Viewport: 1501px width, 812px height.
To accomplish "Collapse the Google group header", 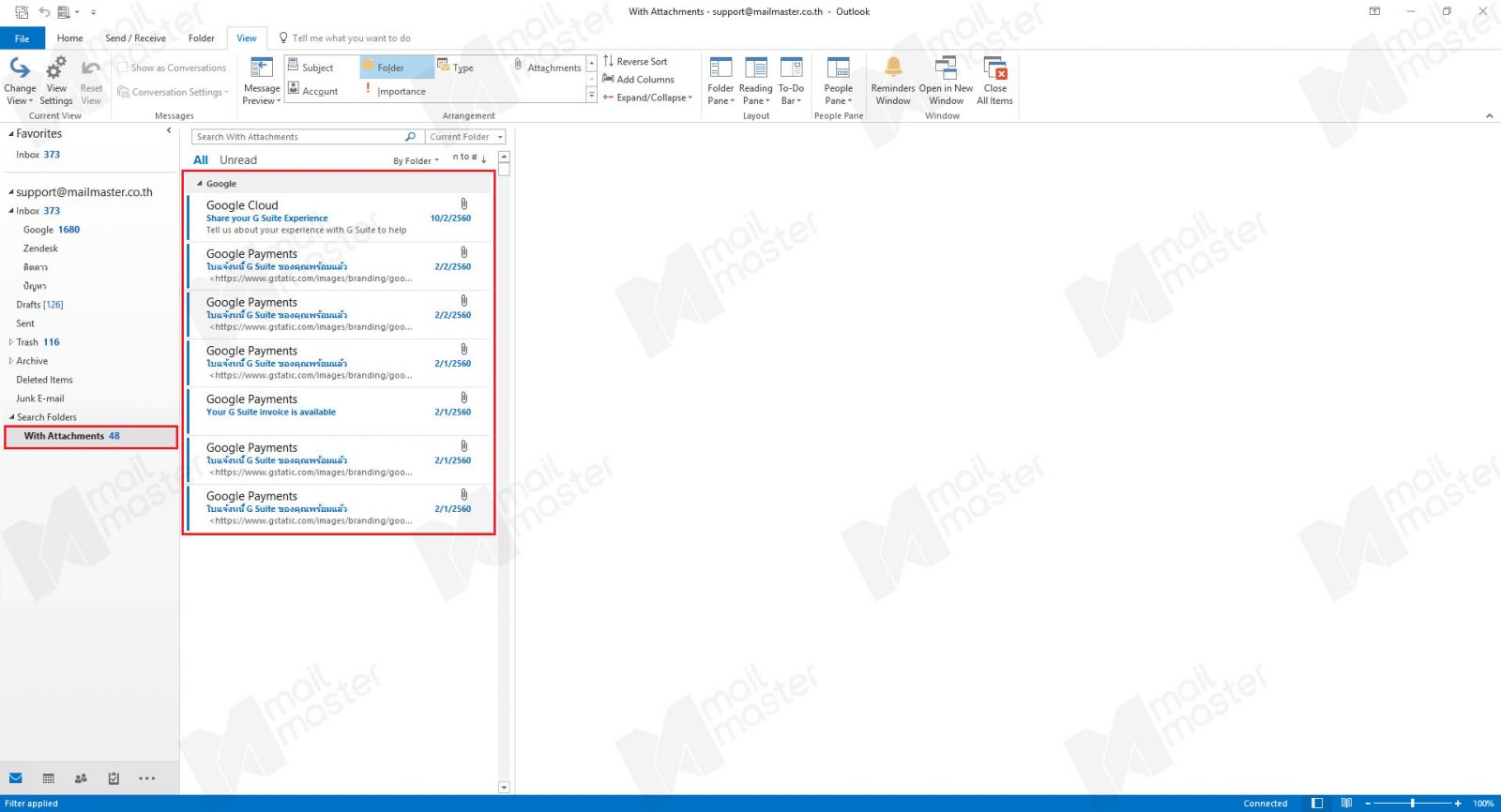I will click(x=200, y=184).
